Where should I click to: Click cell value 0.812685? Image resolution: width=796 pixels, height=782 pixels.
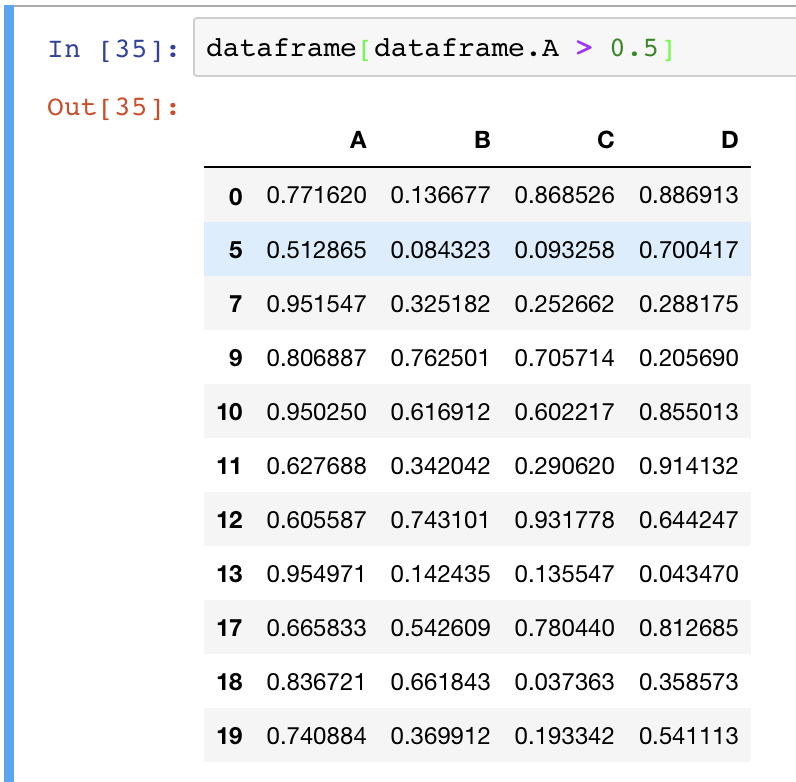click(688, 628)
